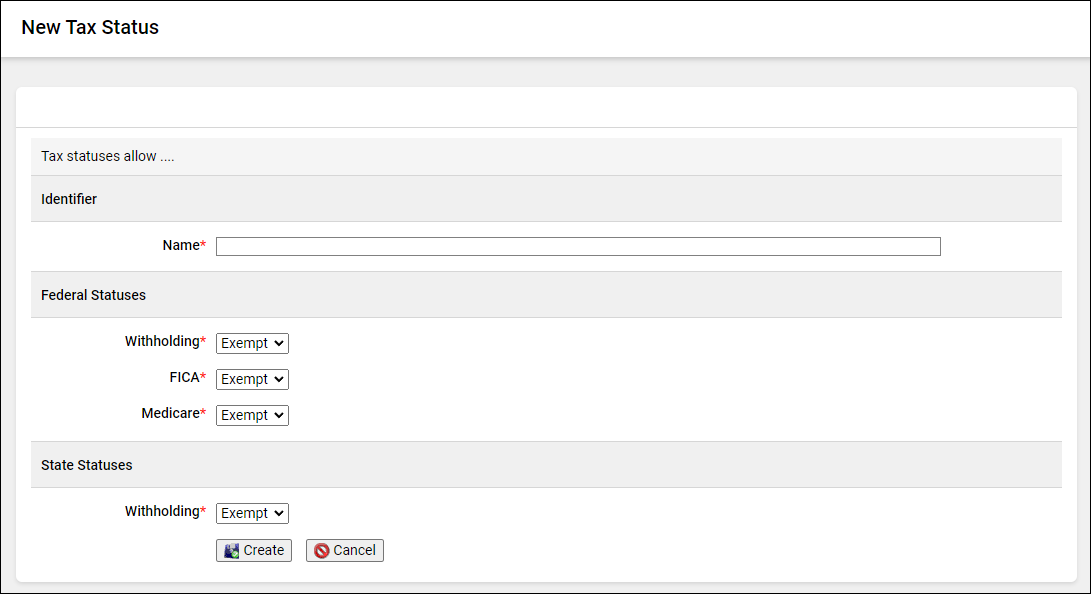
Task: Click the Name field label
Action: [181, 245]
